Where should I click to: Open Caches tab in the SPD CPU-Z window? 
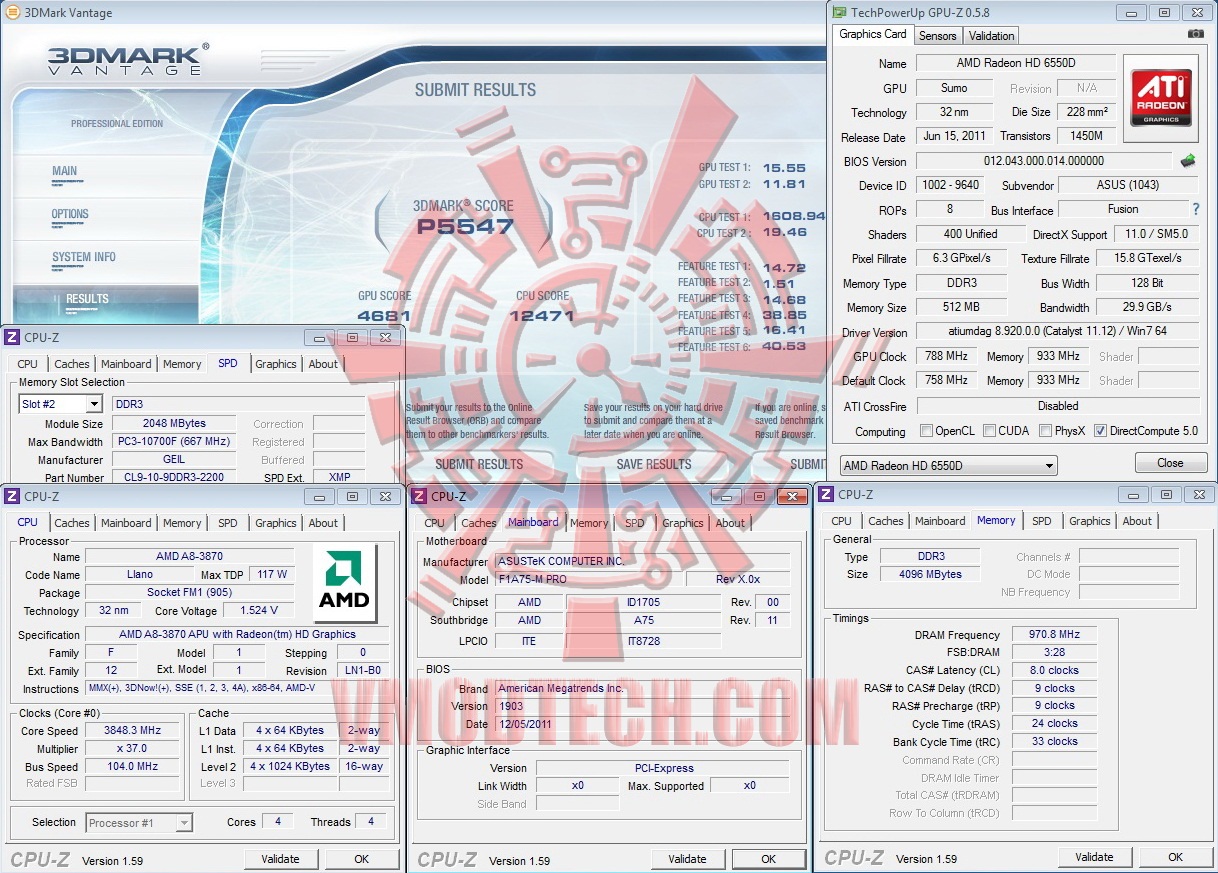(72, 364)
